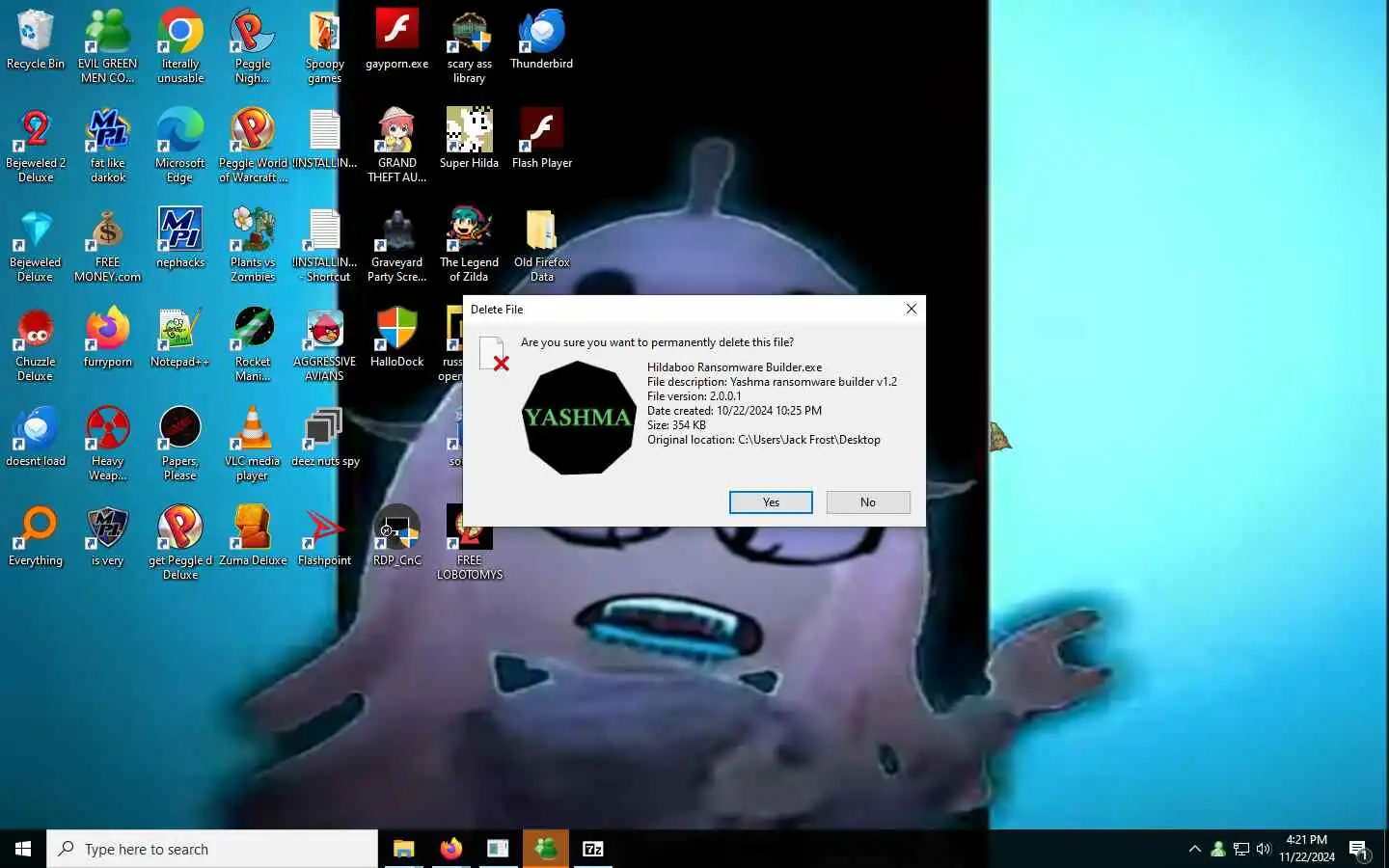The height and width of the screenshot is (868, 1389).
Task: Select the Thunderbird desktop icon
Action: pos(542,41)
